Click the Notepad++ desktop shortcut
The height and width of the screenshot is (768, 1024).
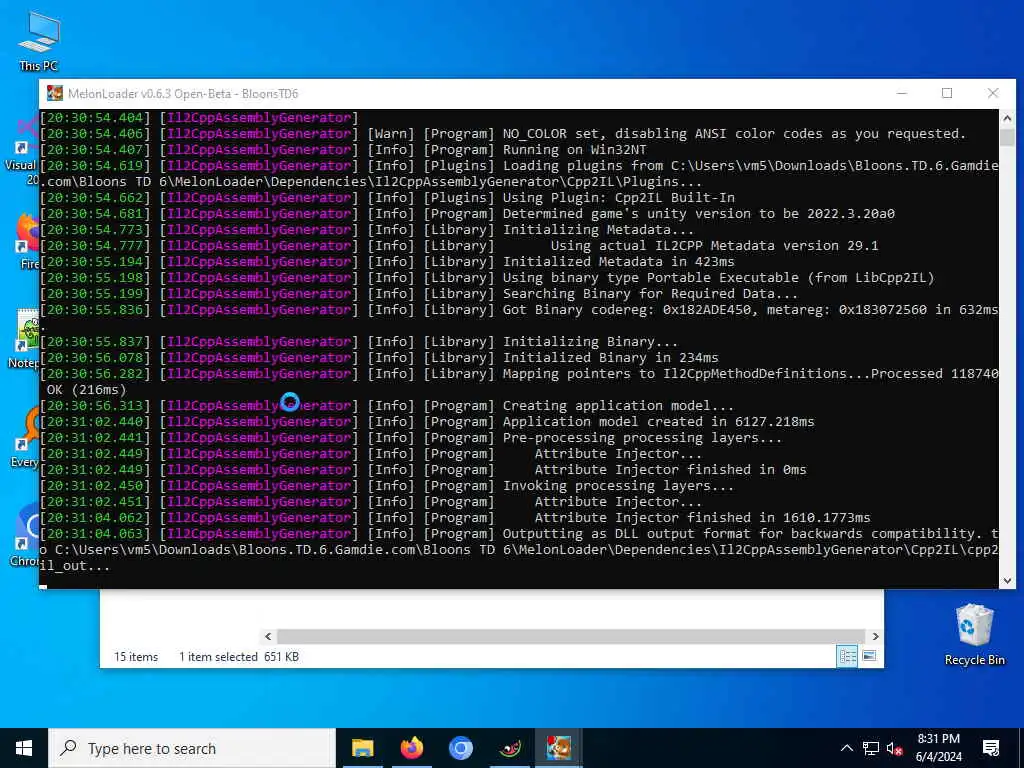[x=26, y=338]
